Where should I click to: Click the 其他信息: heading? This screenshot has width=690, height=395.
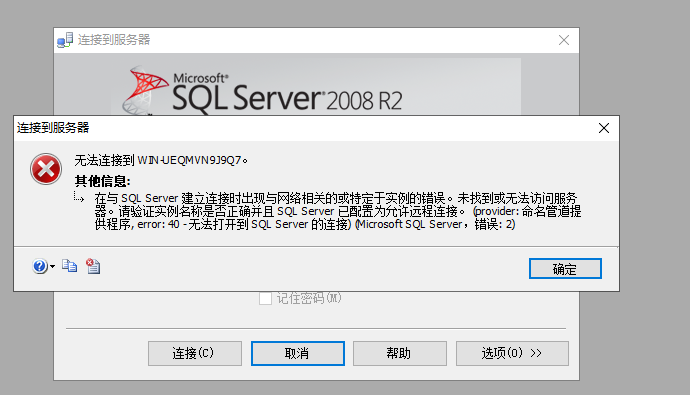click(102, 181)
